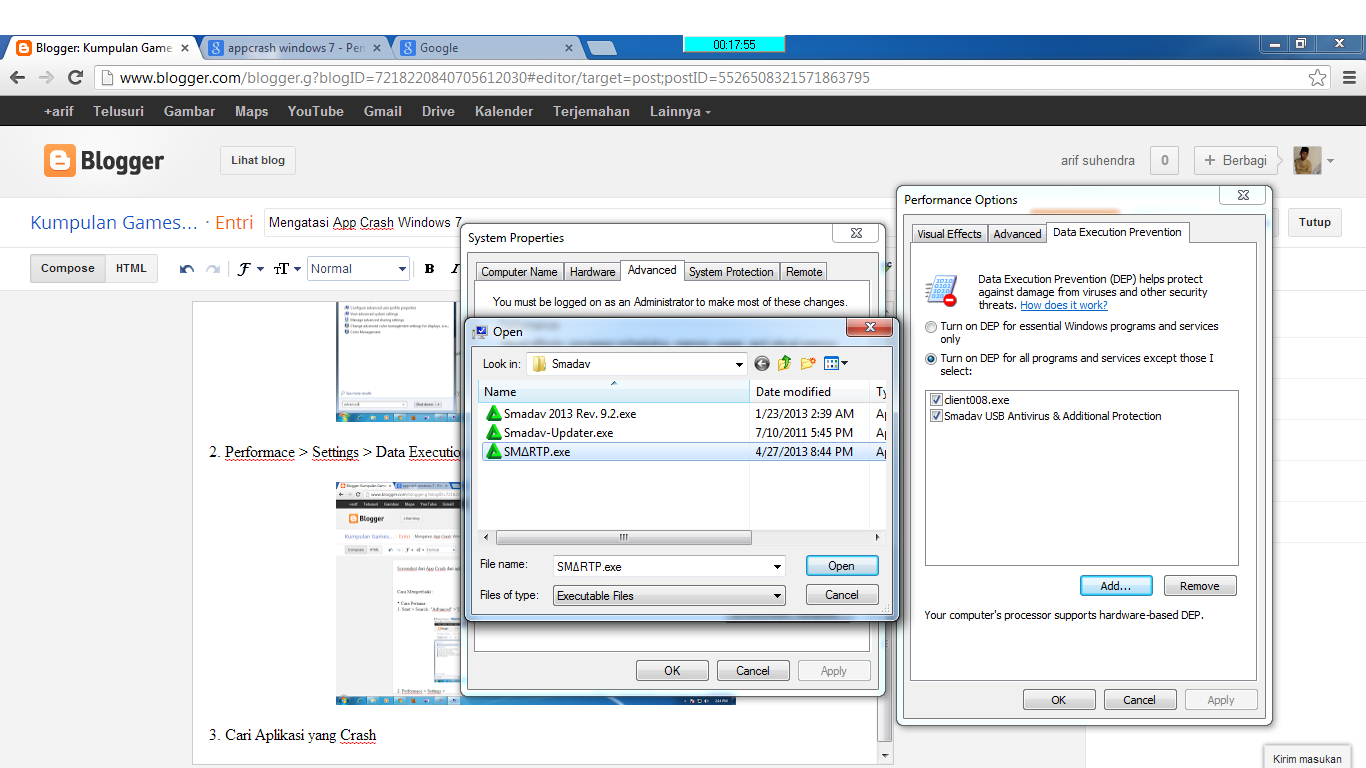Open the Files of type dropdown
This screenshot has height=768, width=1366.
tap(777, 596)
